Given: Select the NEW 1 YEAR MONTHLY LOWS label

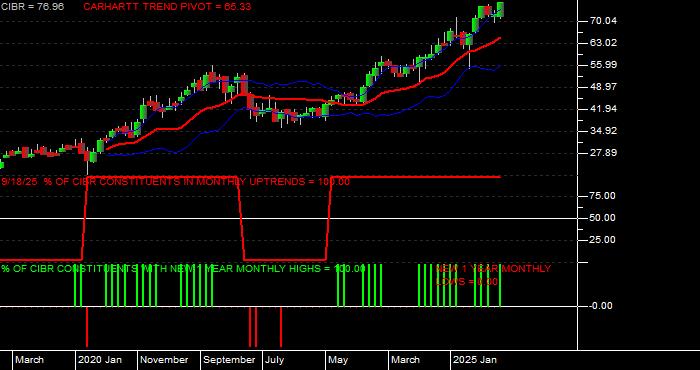Looking at the screenshot, I should [x=493, y=275].
